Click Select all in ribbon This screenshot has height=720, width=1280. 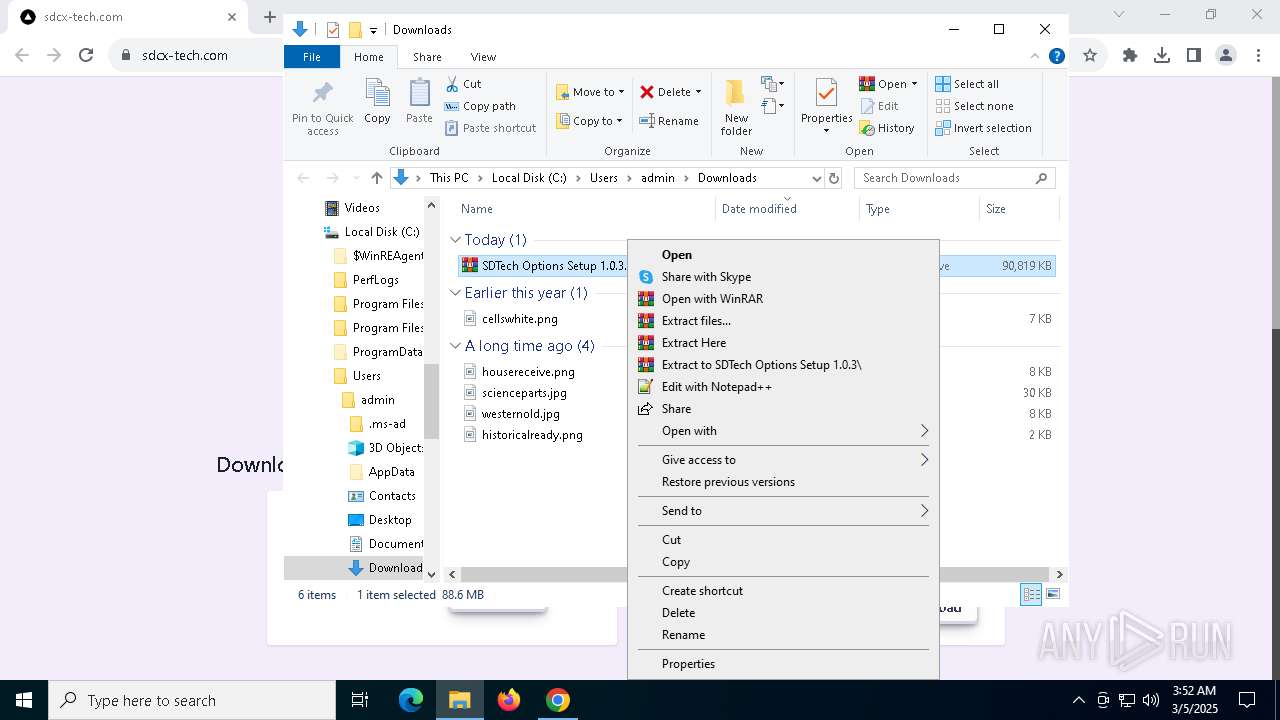click(x=967, y=84)
